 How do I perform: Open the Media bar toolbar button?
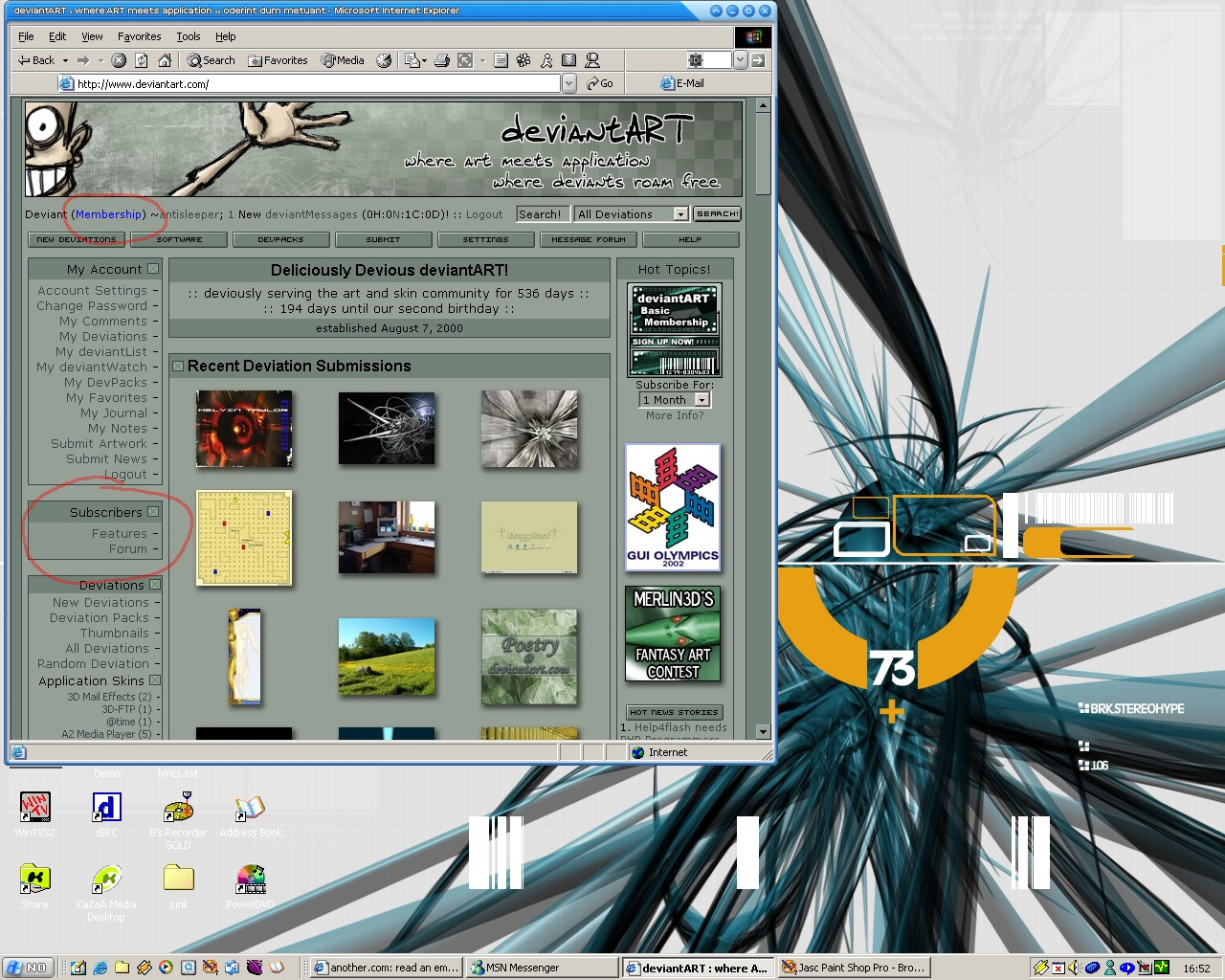pyautogui.click(x=343, y=60)
